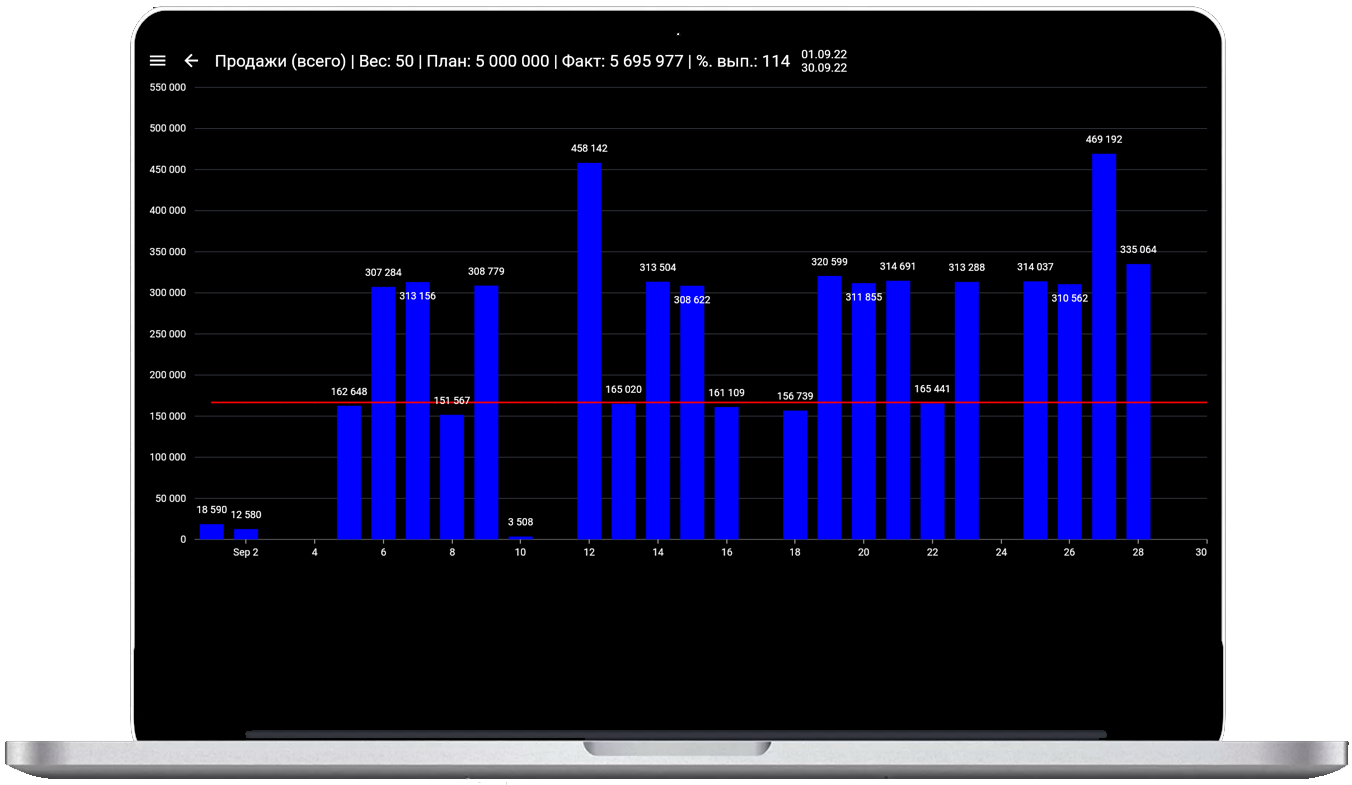Select the bar with value 162 648
This screenshot has height=785, width=1352.
click(x=349, y=472)
